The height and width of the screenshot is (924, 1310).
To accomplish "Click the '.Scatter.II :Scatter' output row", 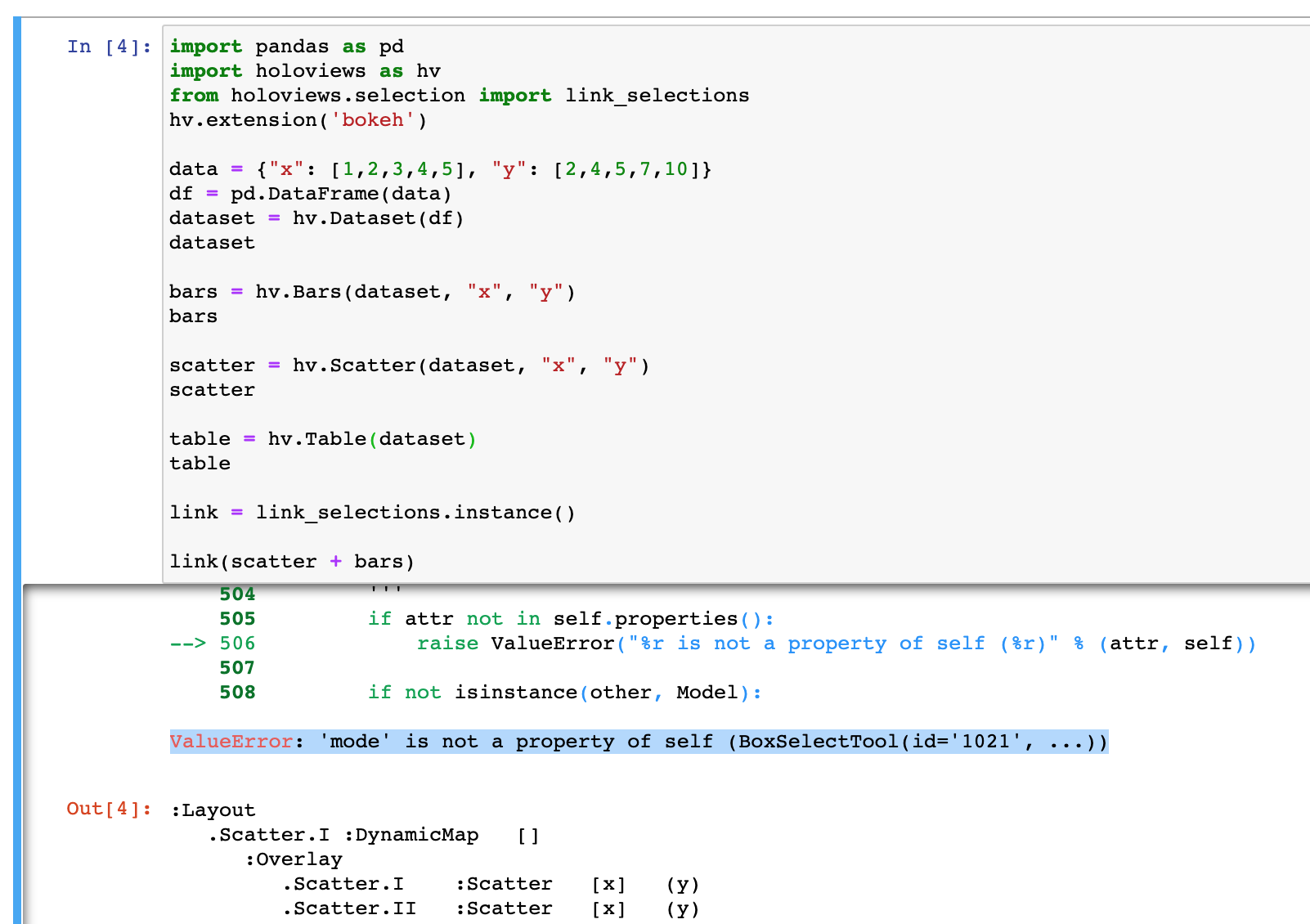I will (491, 908).
